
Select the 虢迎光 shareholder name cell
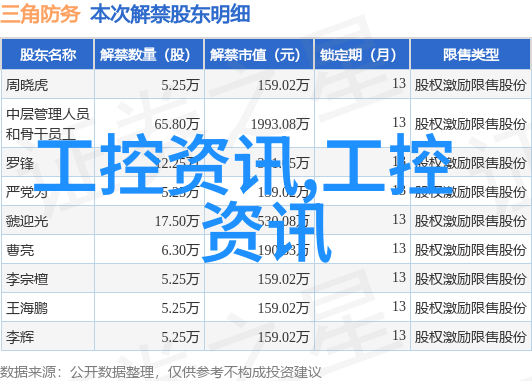click(27, 221)
